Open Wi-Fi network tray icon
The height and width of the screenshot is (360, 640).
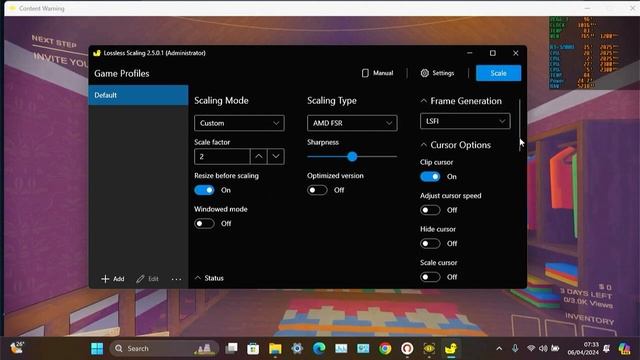(x=531, y=348)
